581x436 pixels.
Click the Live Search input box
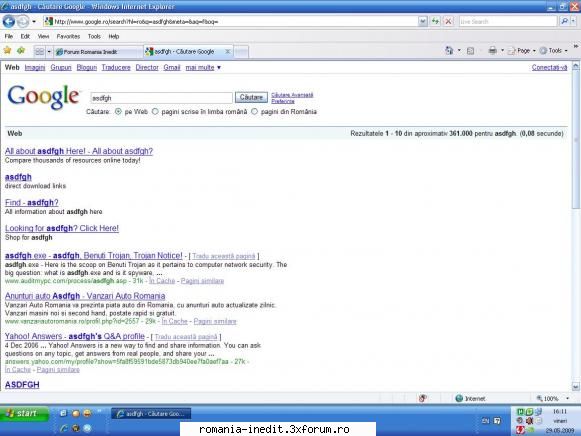(x=508, y=21)
